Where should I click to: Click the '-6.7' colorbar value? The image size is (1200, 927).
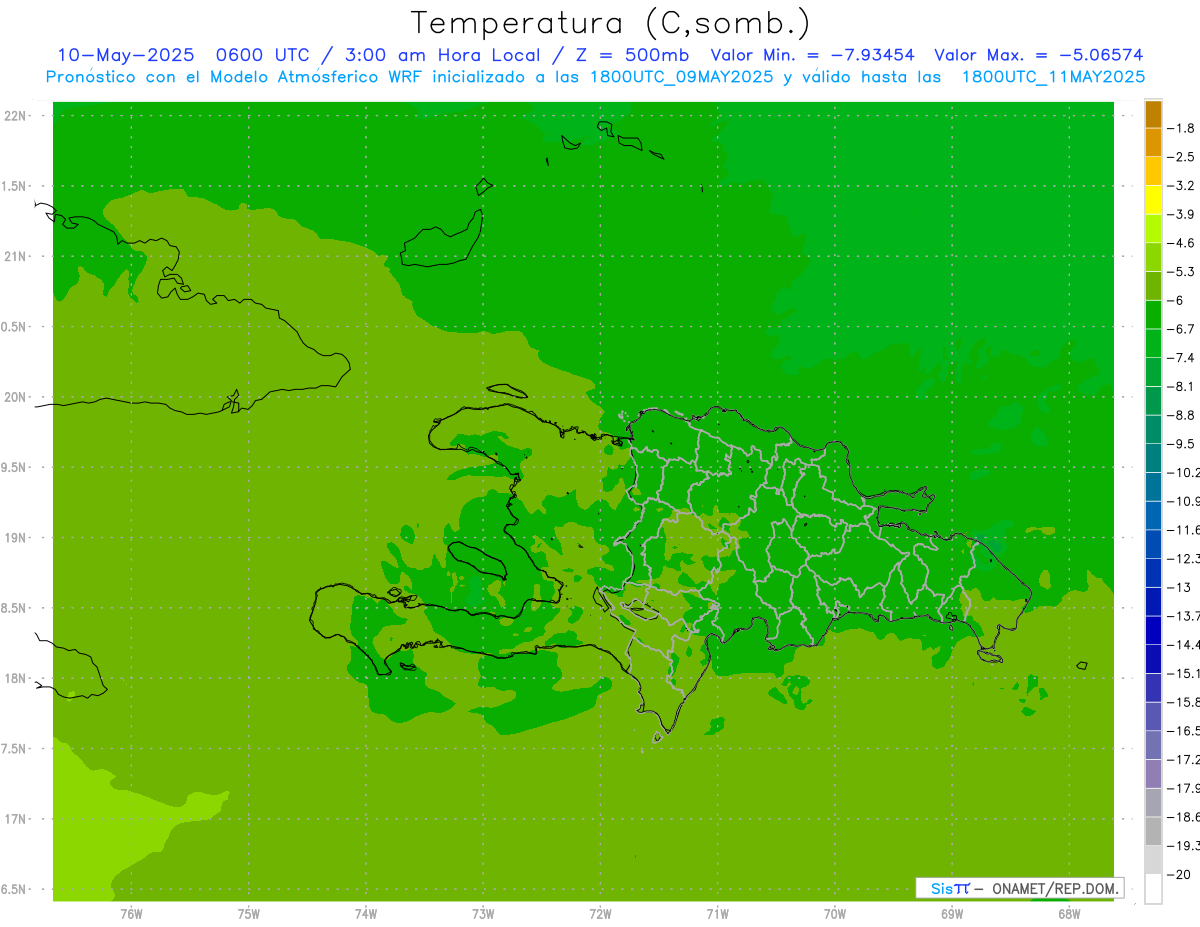click(1180, 329)
